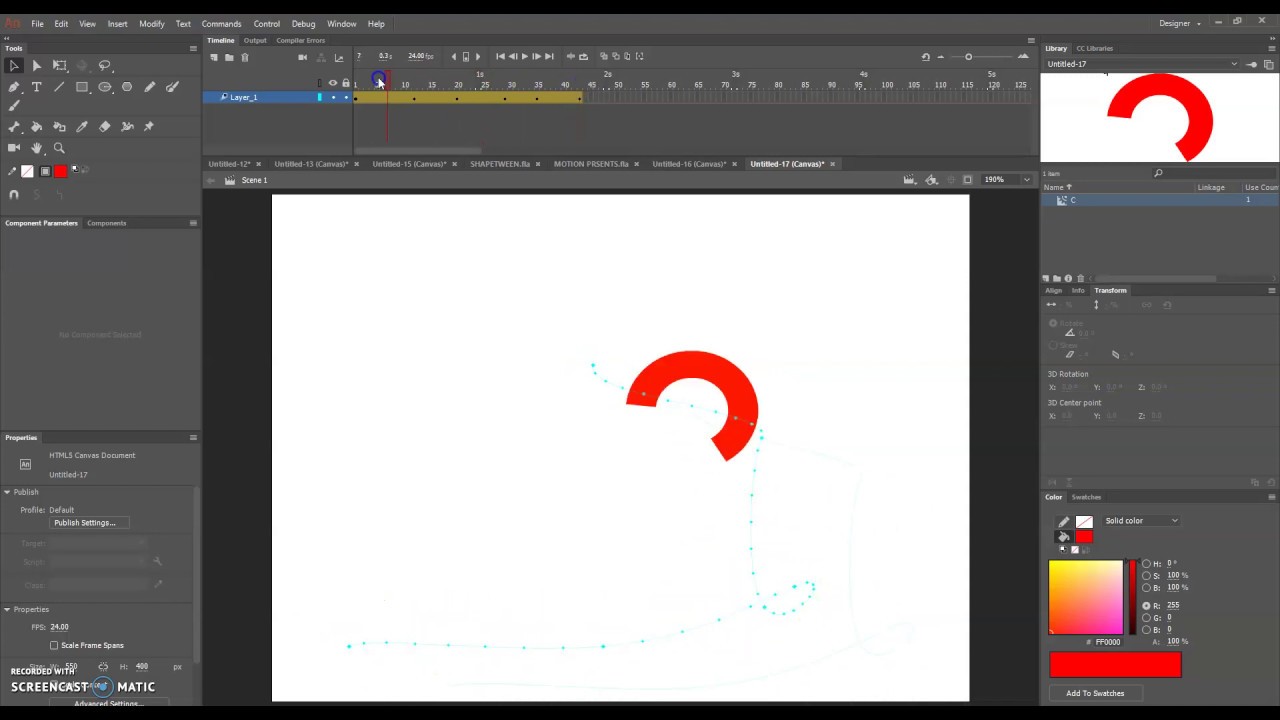
Task: Toggle visibility of all layers eye icon
Action: tap(333, 83)
